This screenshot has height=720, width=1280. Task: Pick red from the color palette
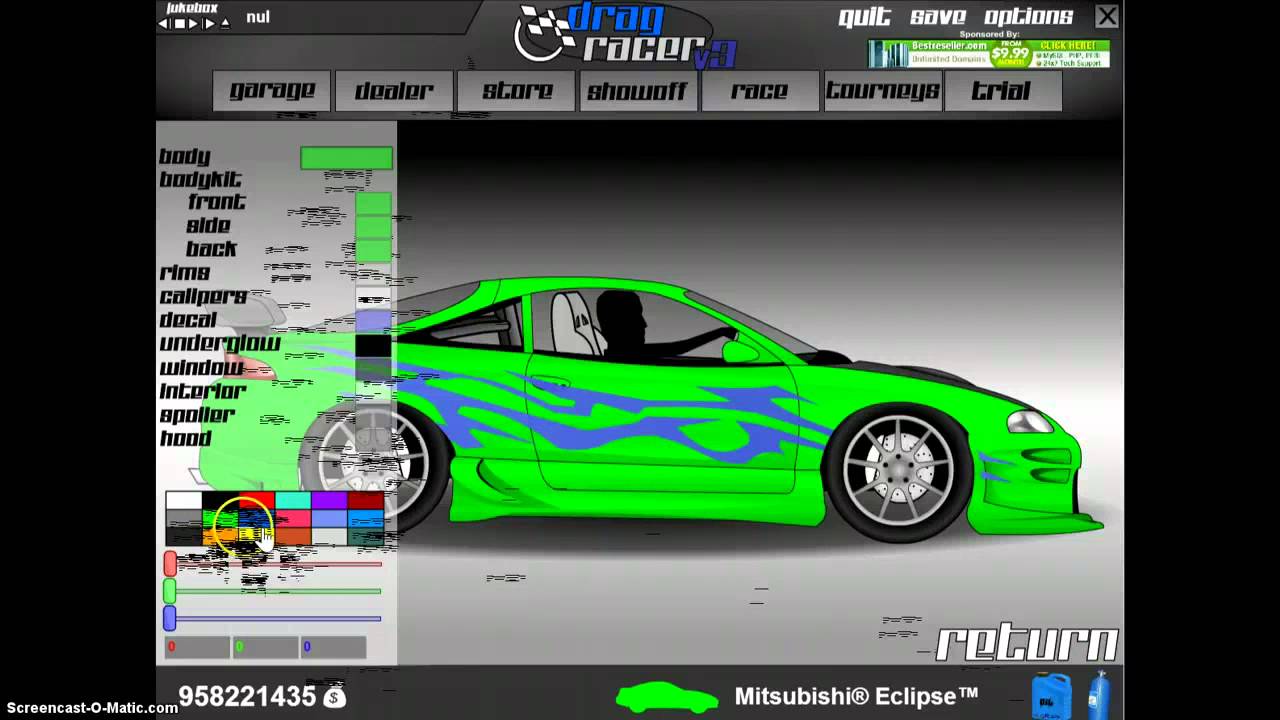tap(256, 501)
